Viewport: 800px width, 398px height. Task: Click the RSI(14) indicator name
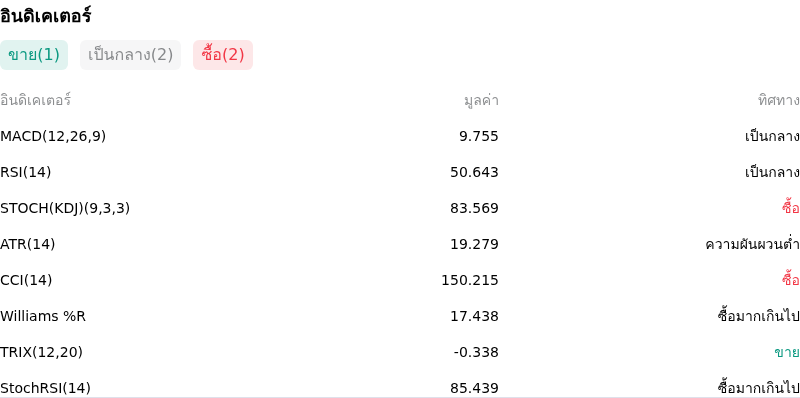tap(26, 172)
